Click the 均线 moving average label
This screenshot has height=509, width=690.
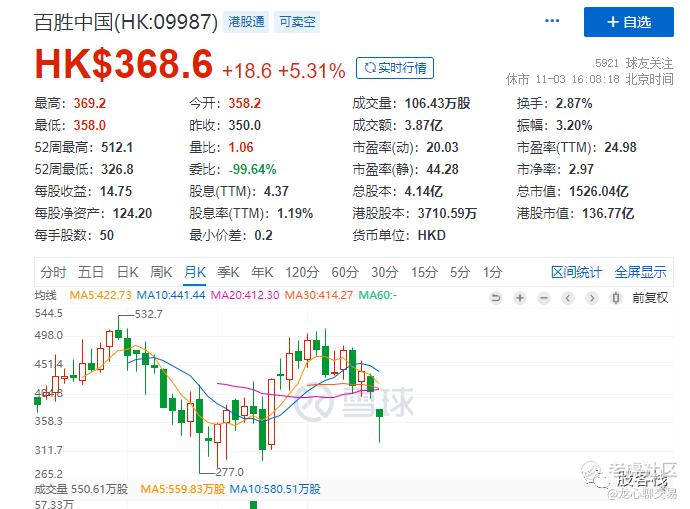tap(45, 295)
